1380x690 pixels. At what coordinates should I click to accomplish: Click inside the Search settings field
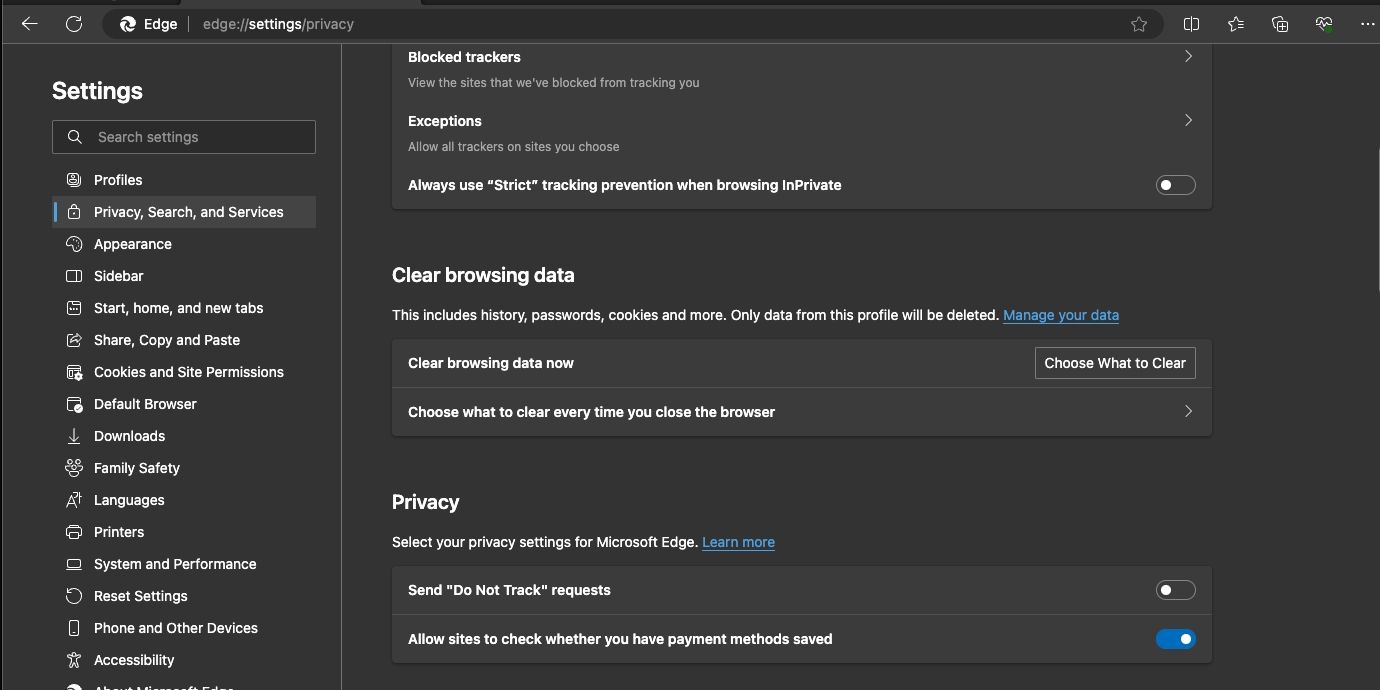click(x=184, y=137)
